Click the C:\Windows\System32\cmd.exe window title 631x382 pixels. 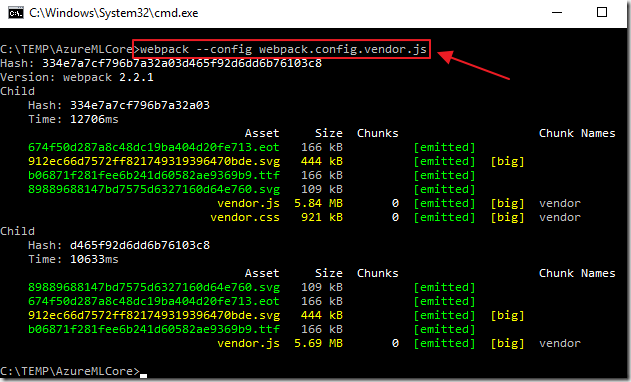click(114, 13)
